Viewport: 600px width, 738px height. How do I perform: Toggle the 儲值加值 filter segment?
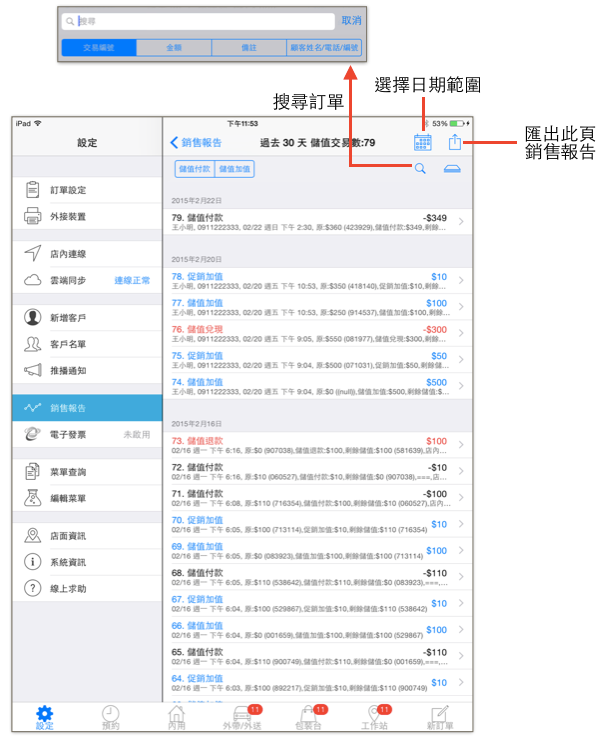[234, 169]
